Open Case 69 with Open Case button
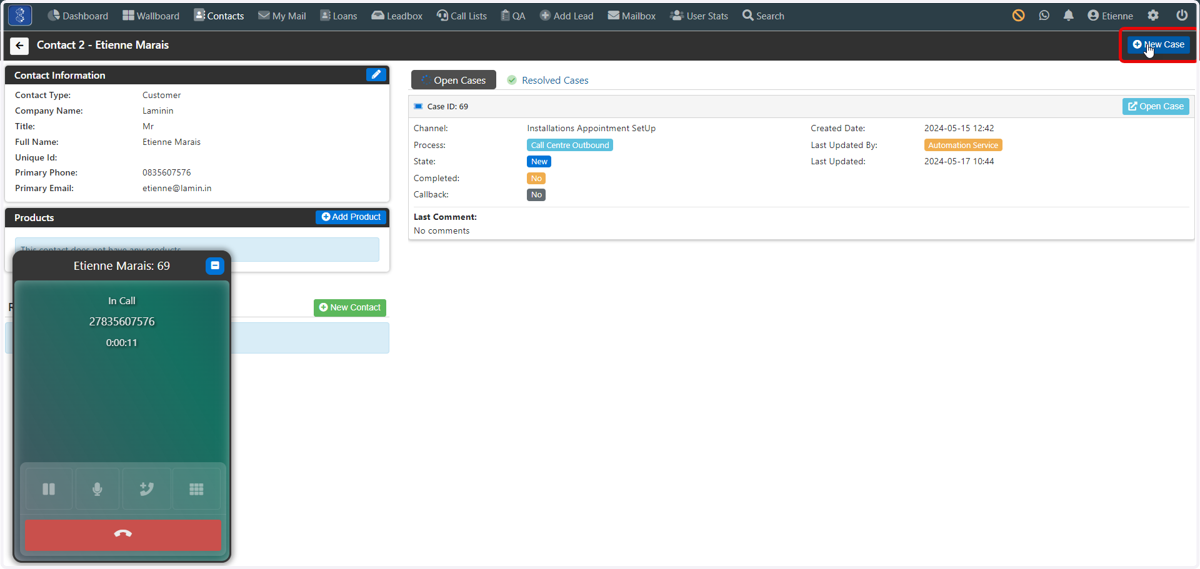 point(1156,106)
